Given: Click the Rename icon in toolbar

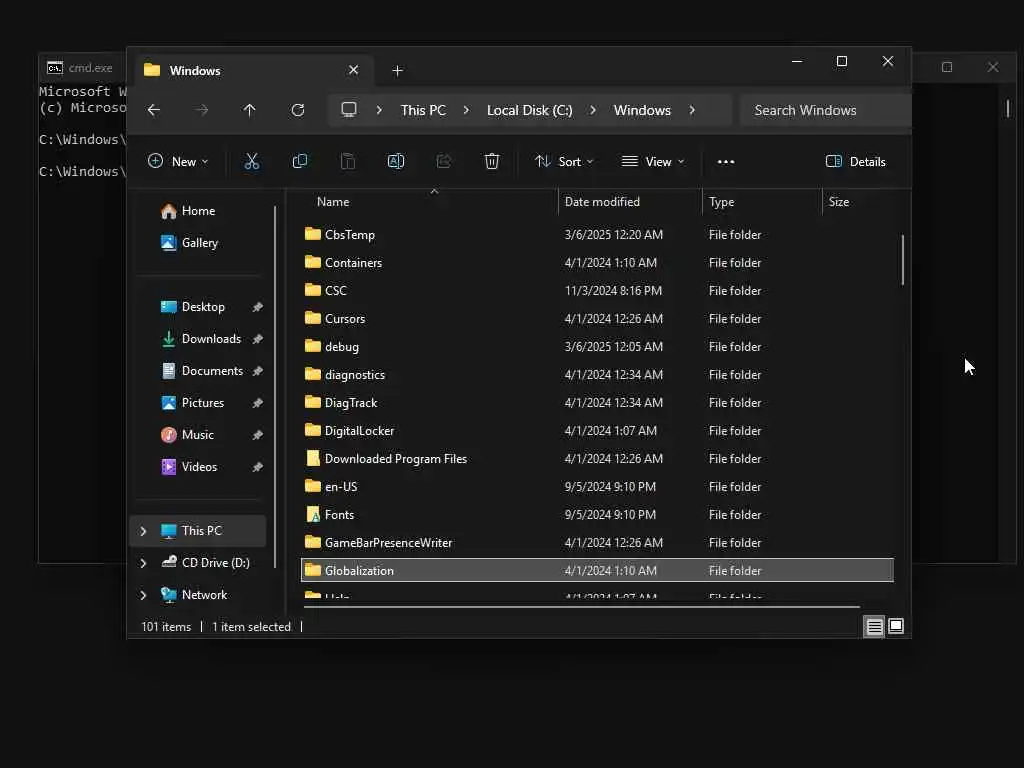Looking at the screenshot, I should (x=396, y=161).
